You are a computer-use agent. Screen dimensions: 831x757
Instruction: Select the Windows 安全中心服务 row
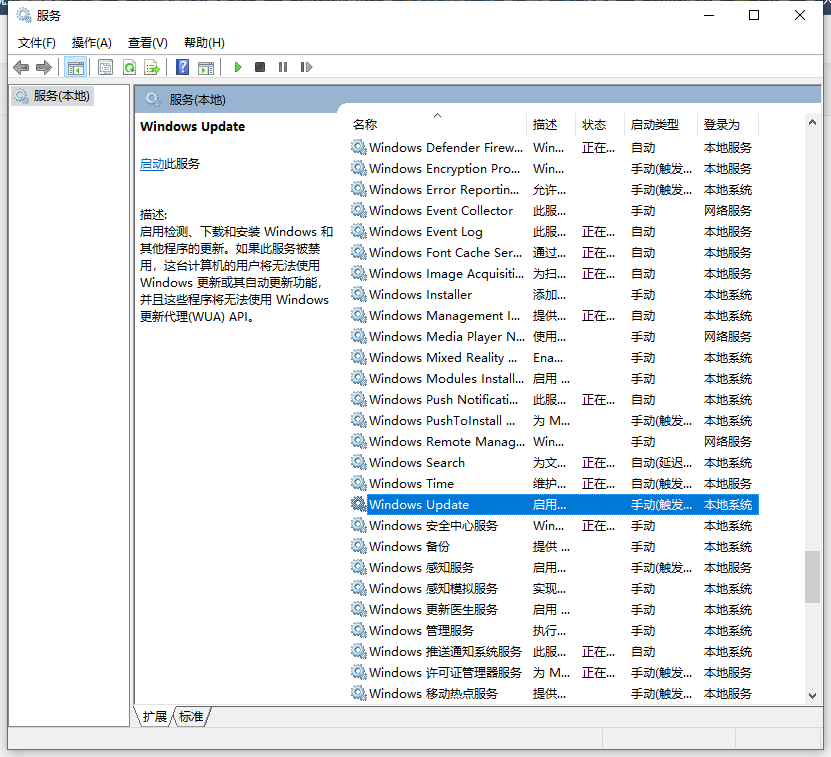(554, 525)
